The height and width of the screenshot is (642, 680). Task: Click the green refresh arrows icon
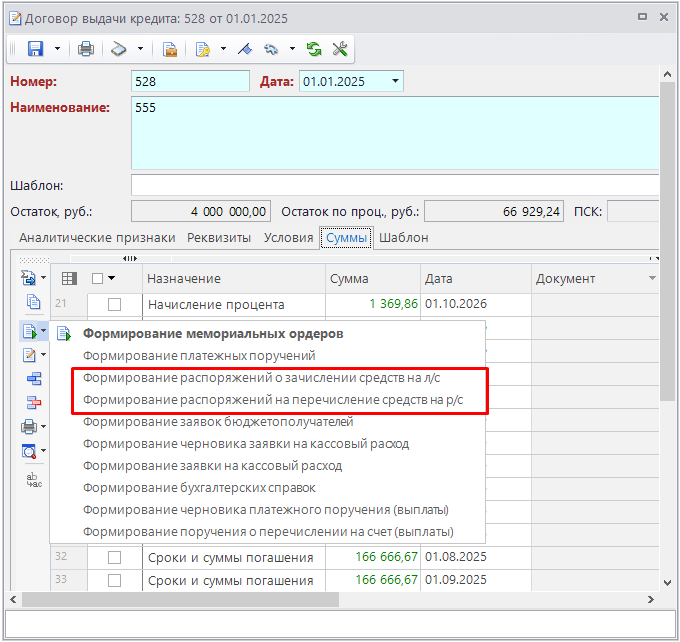[x=314, y=49]
